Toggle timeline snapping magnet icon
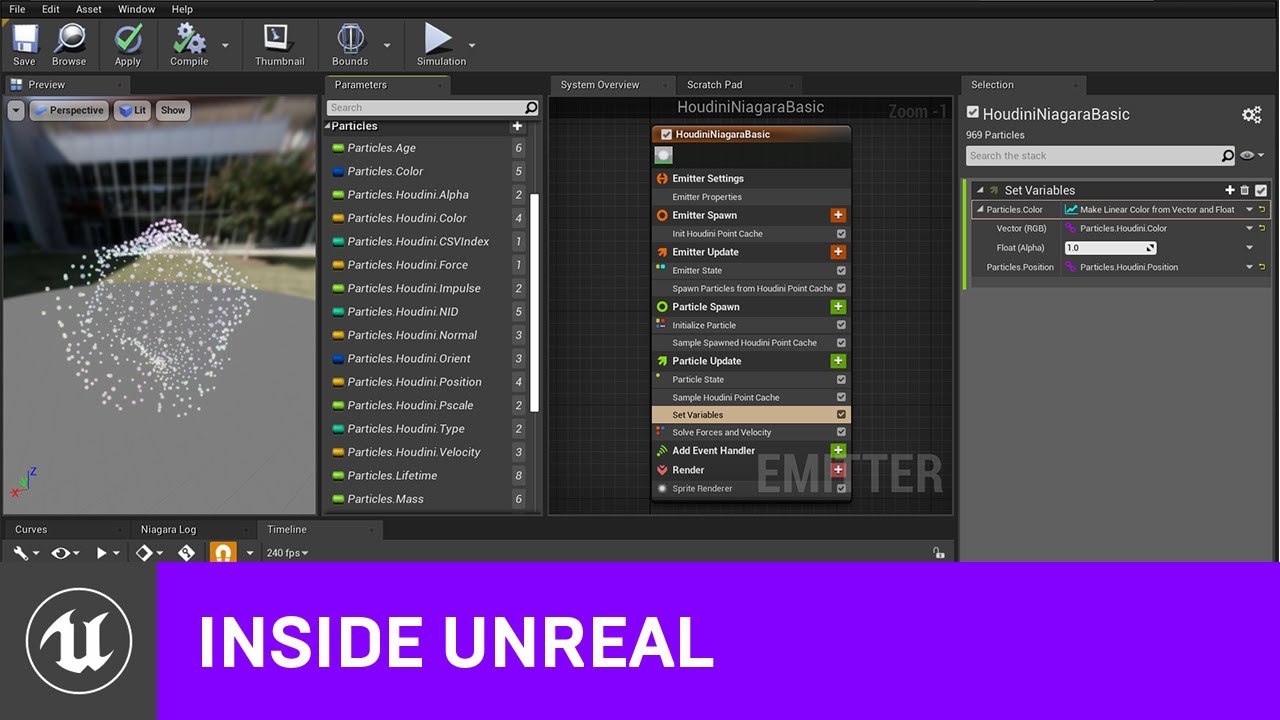 pyautogui.click(x=222, y=553)
